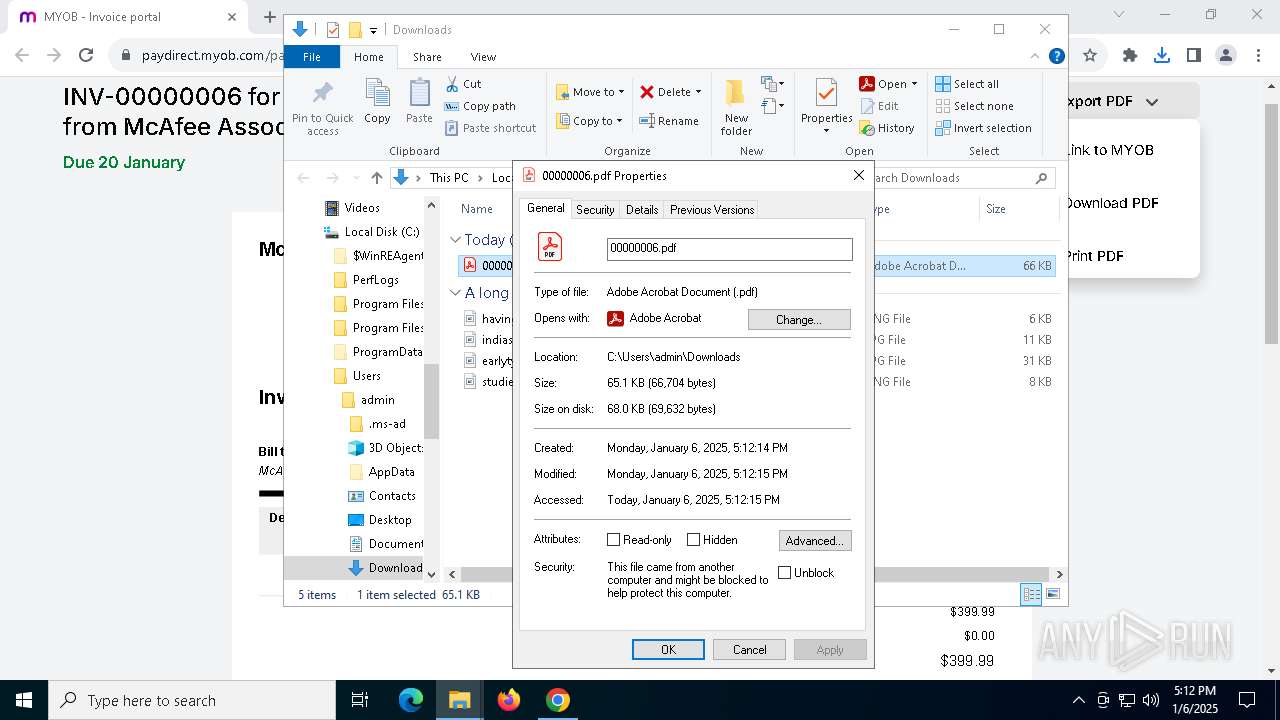Image resolution: width=1280 pixels, height=720 pixels.
Task: Open the Details tab in Properties
Action: 642,210
